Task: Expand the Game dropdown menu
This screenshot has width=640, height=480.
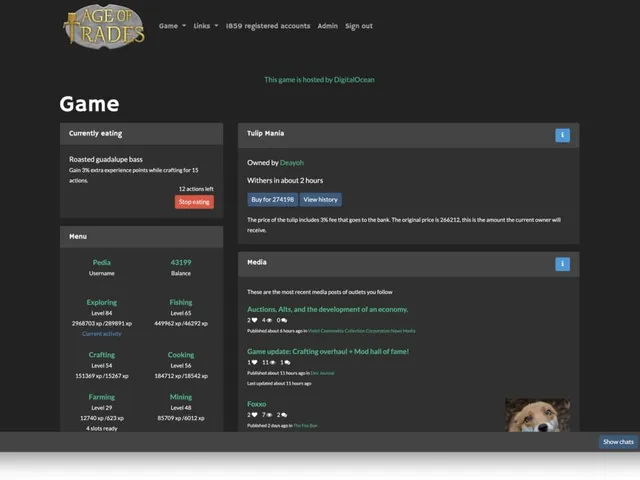Action: 172,26
